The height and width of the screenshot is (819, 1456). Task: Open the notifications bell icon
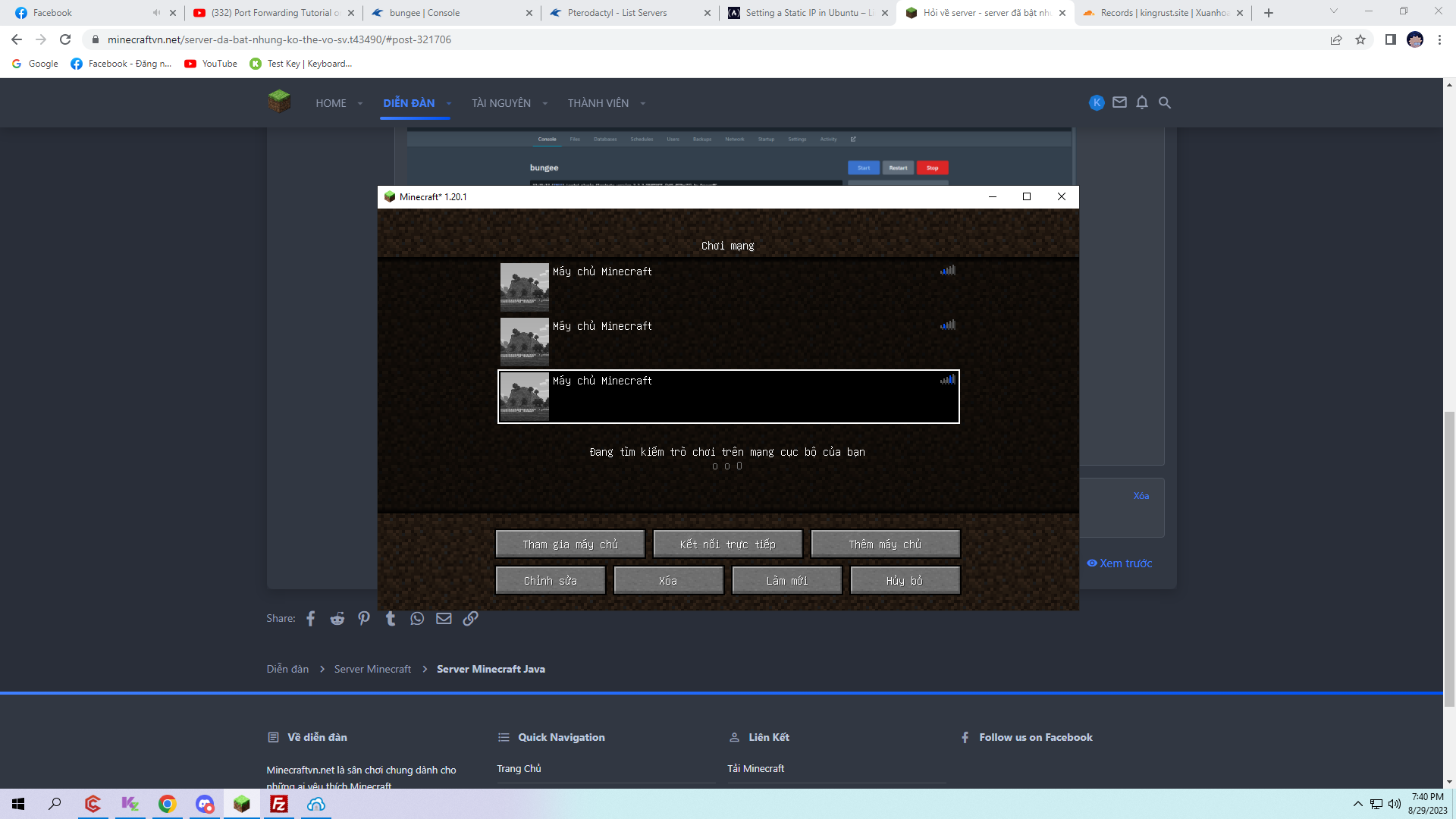click(1142, 102)
